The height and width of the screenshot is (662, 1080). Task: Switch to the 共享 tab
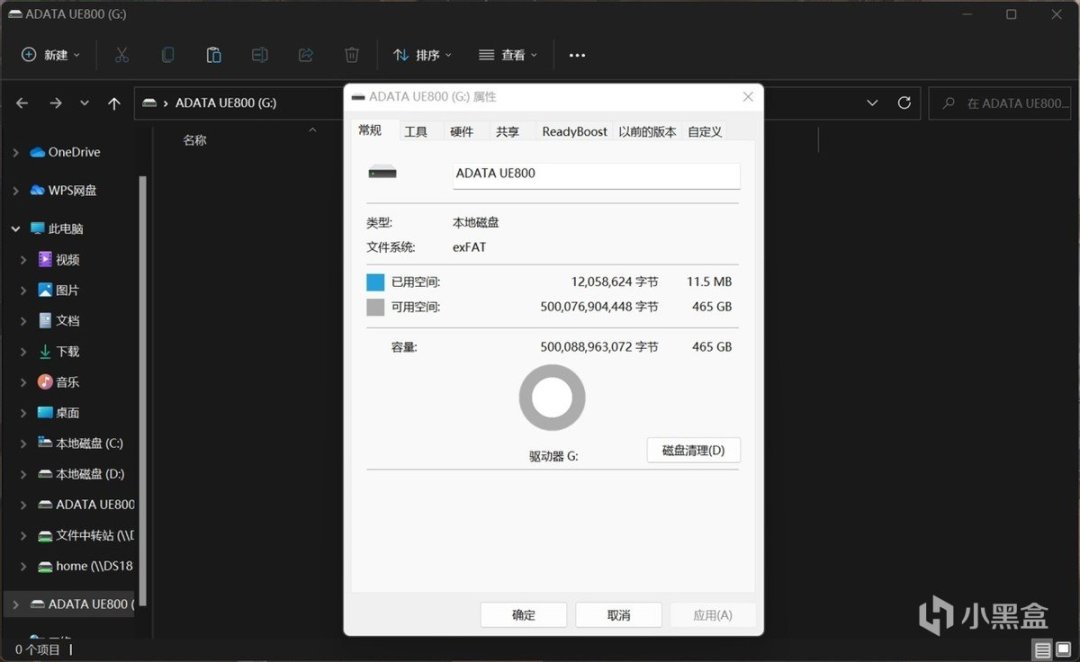pyautogui.click(x=508, y=132)
